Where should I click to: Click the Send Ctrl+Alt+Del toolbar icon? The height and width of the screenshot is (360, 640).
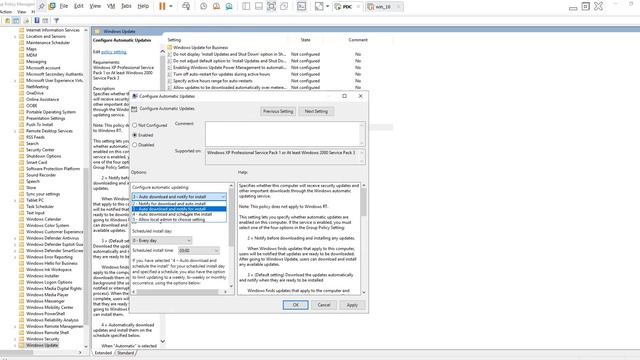click(186, 6)
